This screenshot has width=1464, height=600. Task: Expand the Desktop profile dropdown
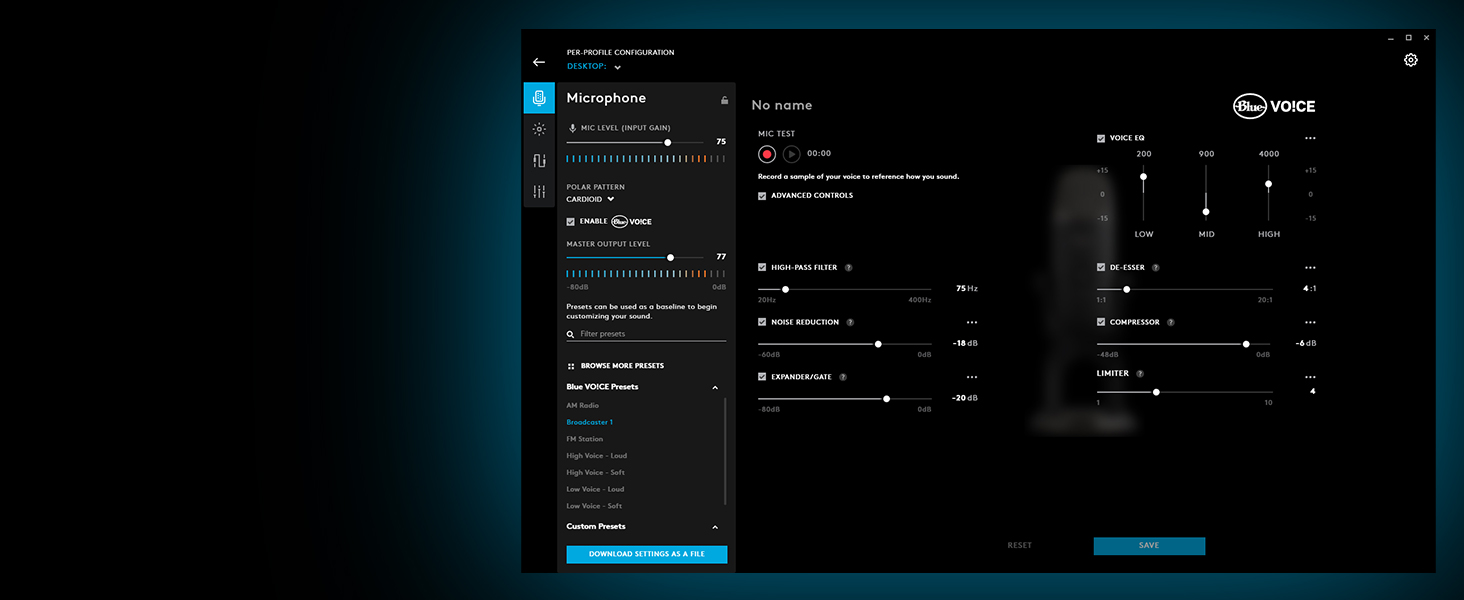(617, 68)
